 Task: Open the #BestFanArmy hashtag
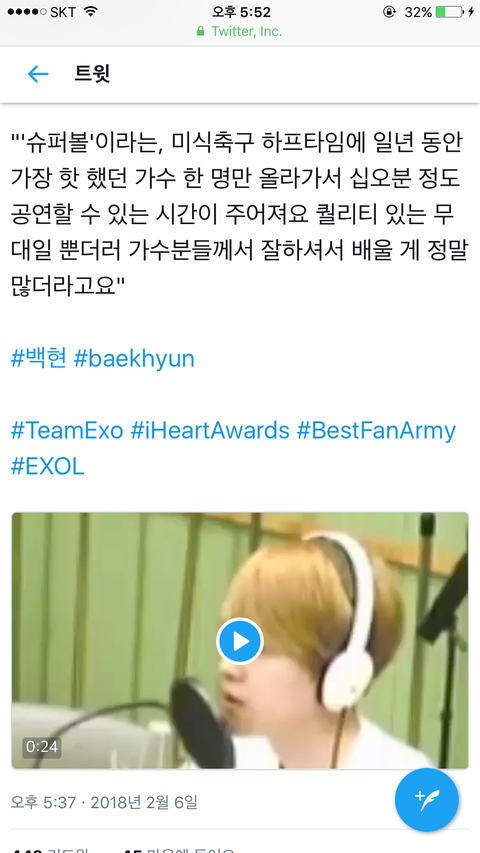tap(376, 431)
